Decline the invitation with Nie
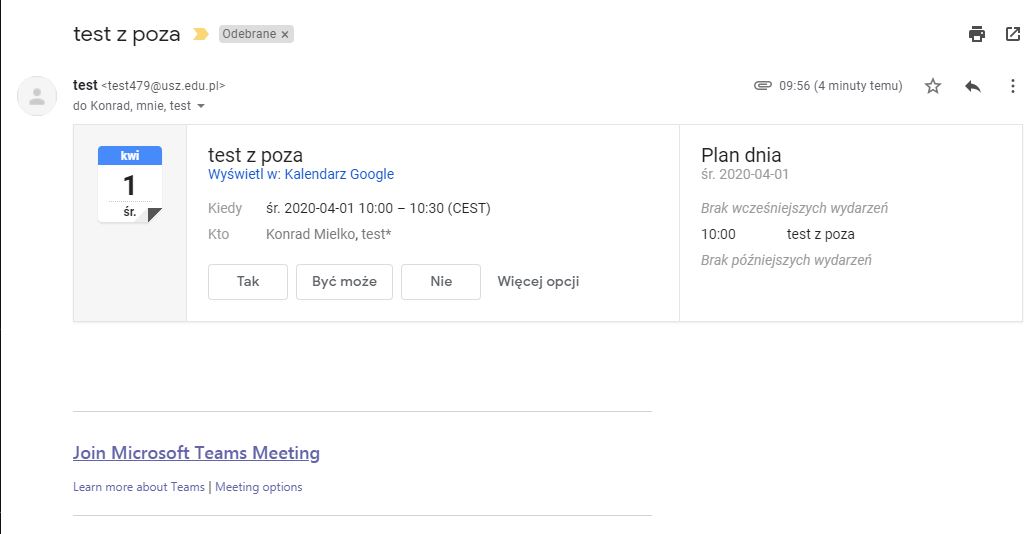The height and width of the screenshot is (534, 1035). (441, 282)
